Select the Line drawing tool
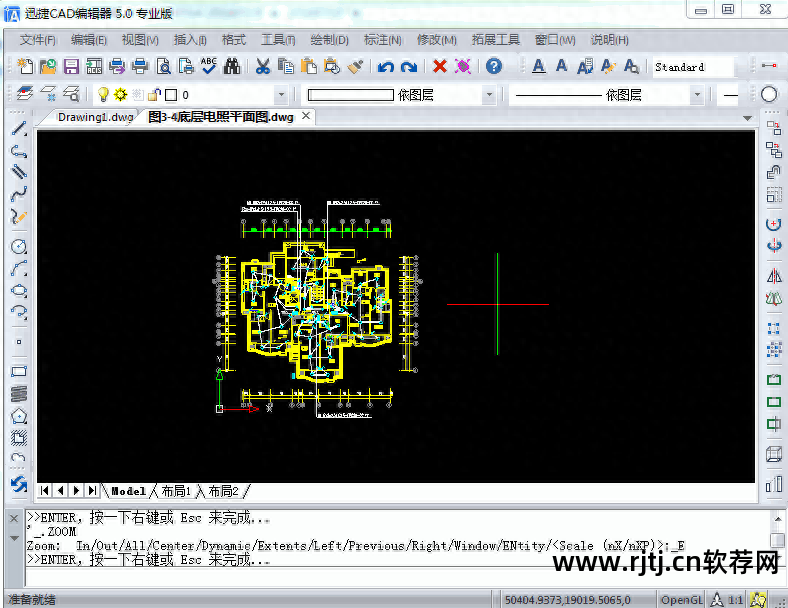This screenshot has height=608, width=788. coord(19,128)
